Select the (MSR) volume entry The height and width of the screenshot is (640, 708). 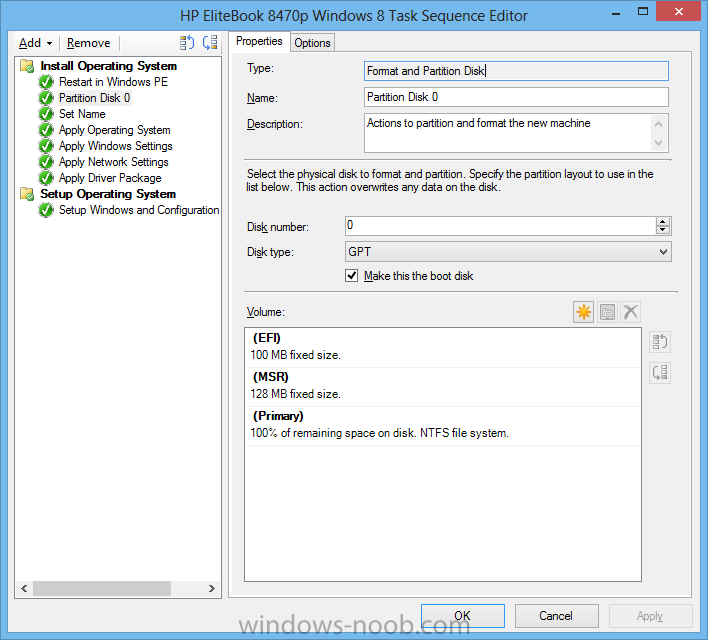coord(443,387)
